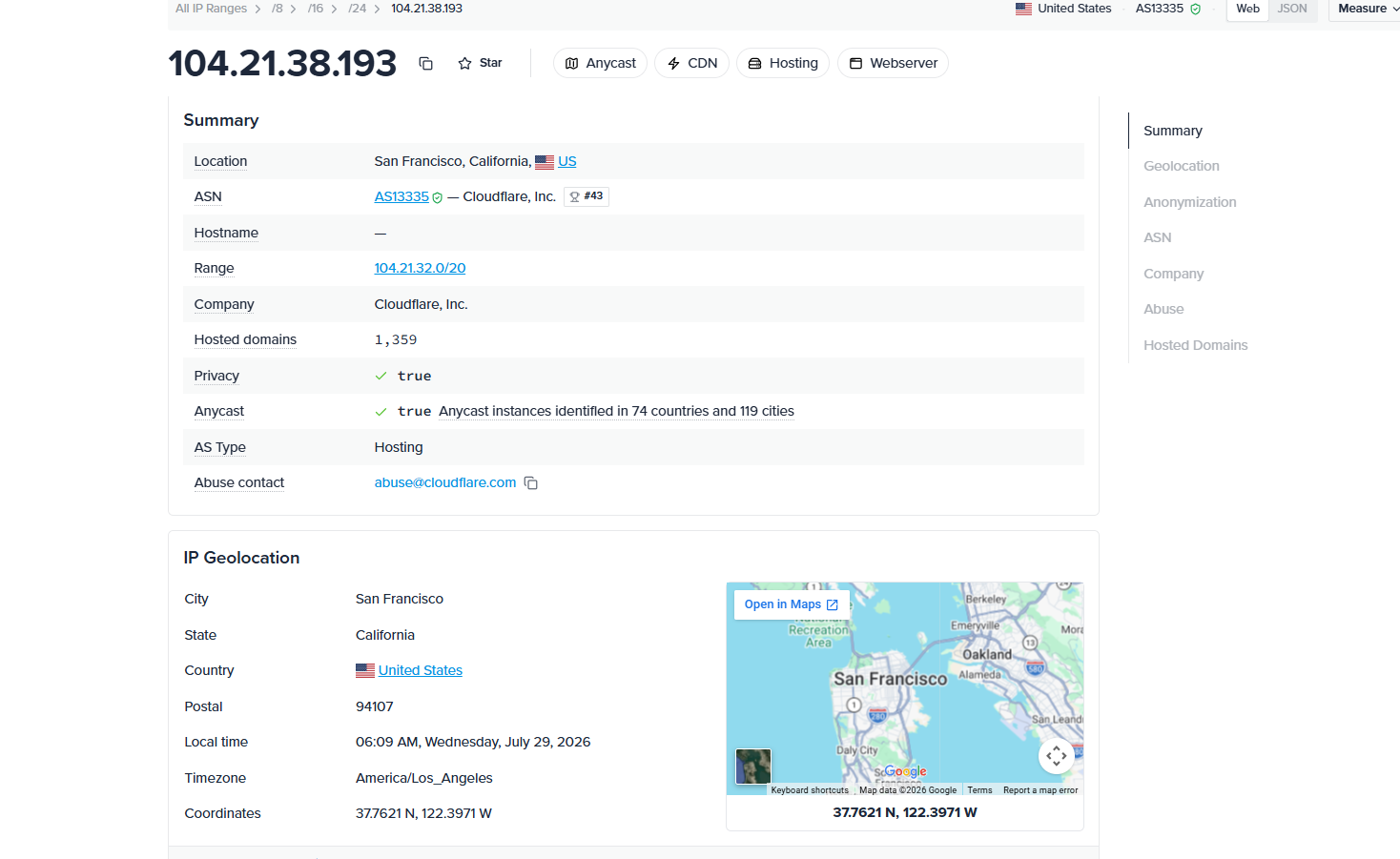Click the Hosted domains label
Viewport: 1400px width, 859px height.
click(245, 339)
